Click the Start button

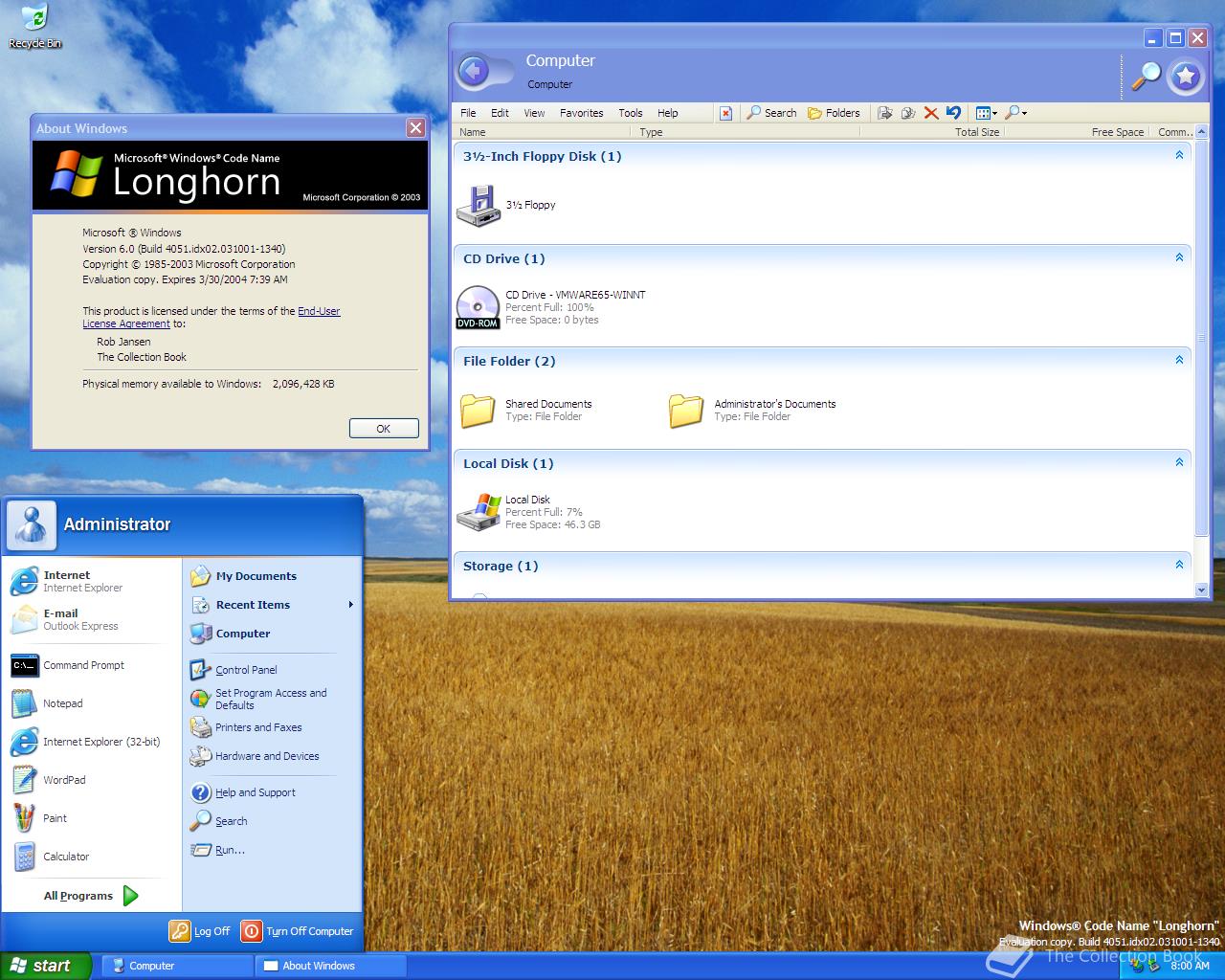pos(45,966)
